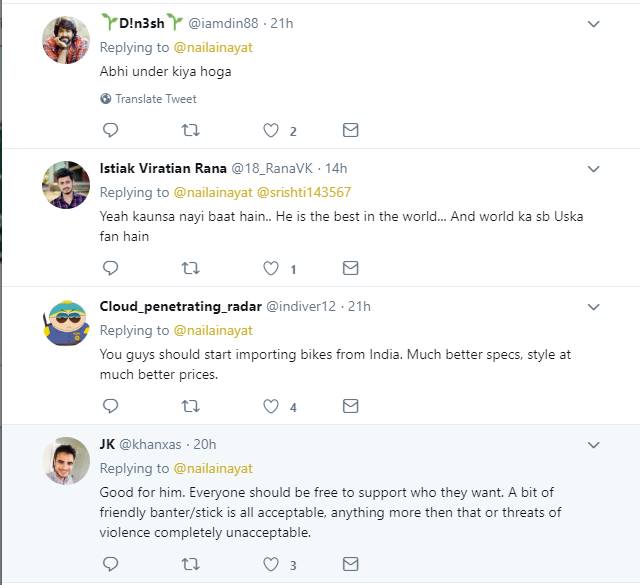Viewport: 640px width, 585px height.
Task: Expand options chevron on Istiak Viratian Rana's tweet
Action: [593, 168]
